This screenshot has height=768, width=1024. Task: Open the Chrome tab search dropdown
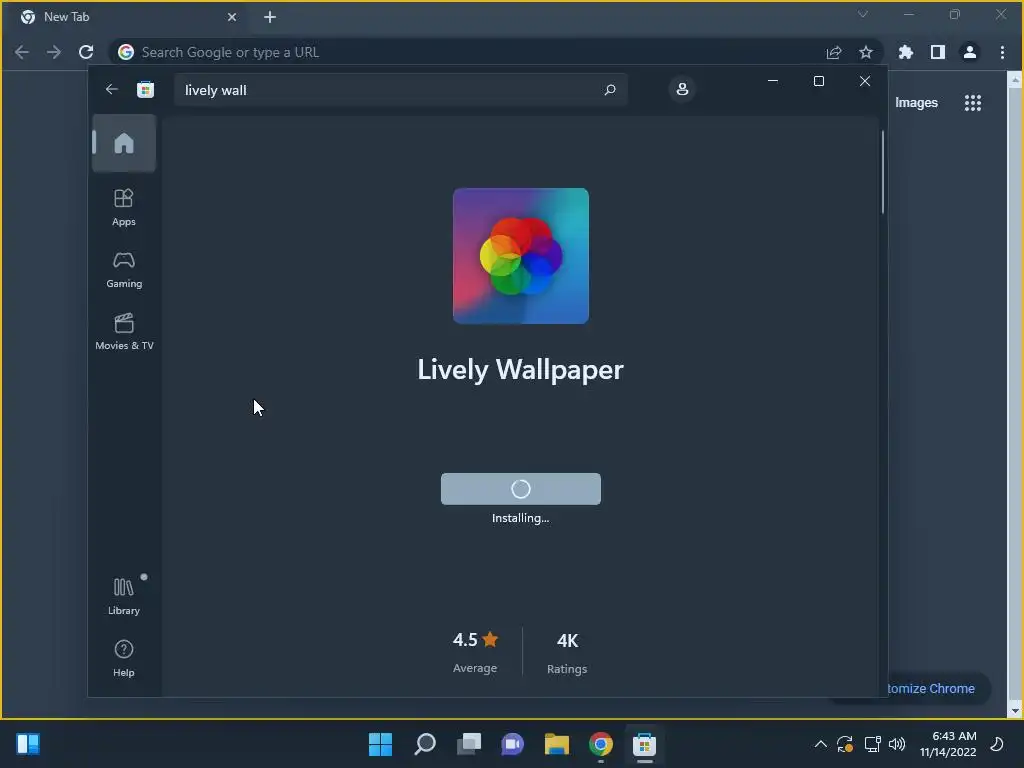pyautogui.click(x=863, y=14)
